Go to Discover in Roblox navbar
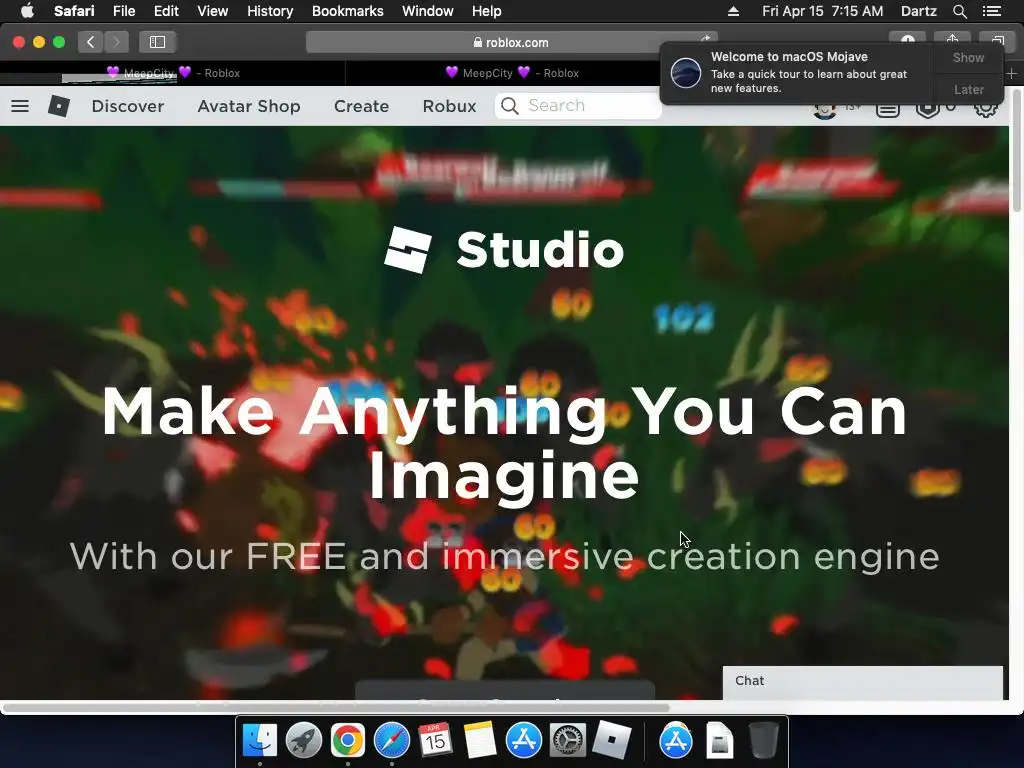 127,106
